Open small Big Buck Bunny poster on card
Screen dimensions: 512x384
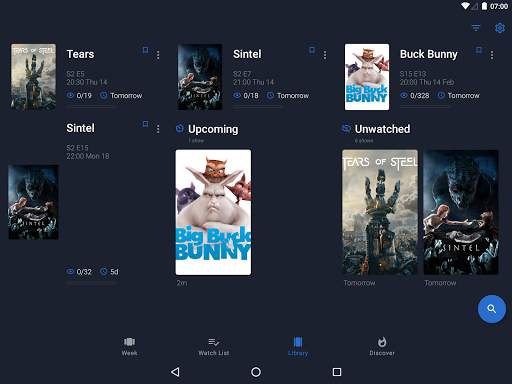click(x=367, y=77)
